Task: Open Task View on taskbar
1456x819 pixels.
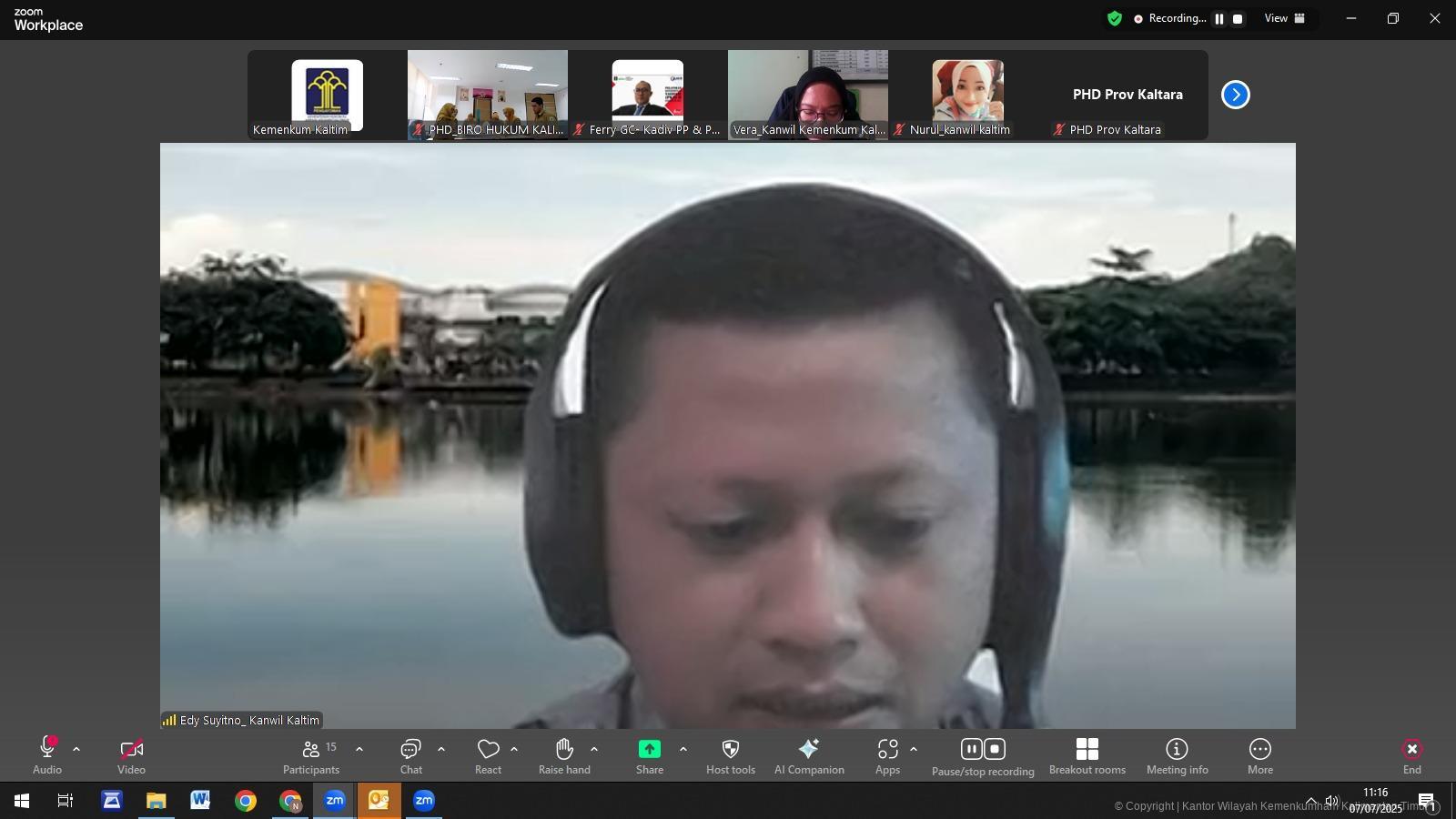Action: point(66,801)
